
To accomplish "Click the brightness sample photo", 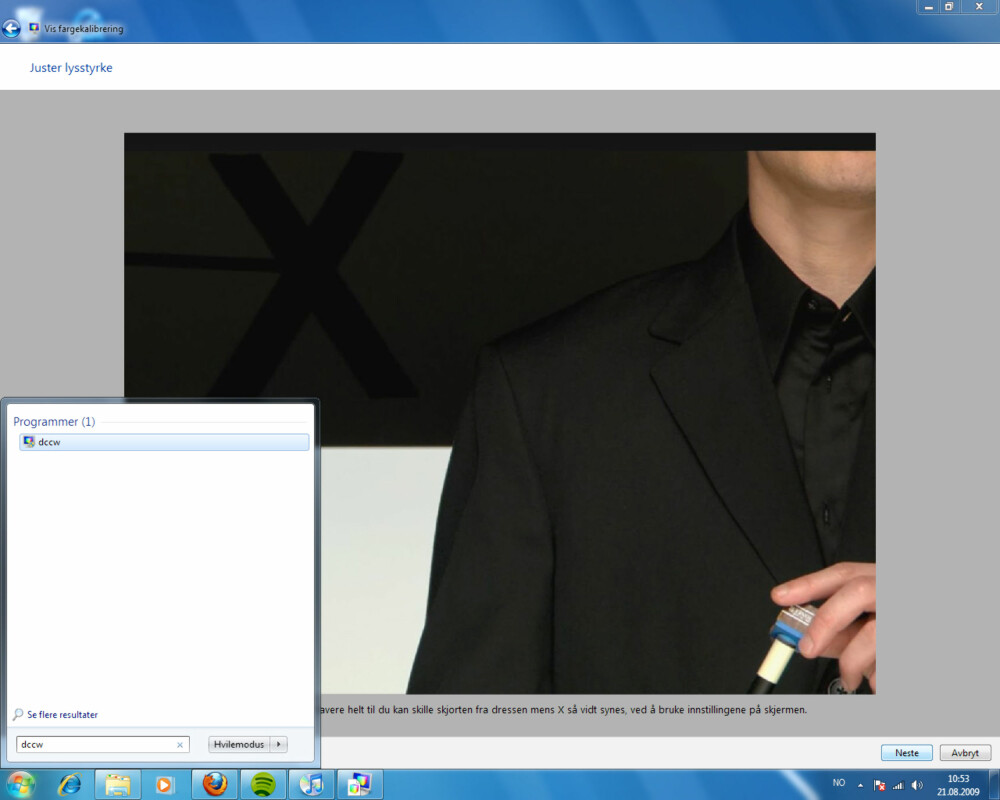I will pos(499,413).
